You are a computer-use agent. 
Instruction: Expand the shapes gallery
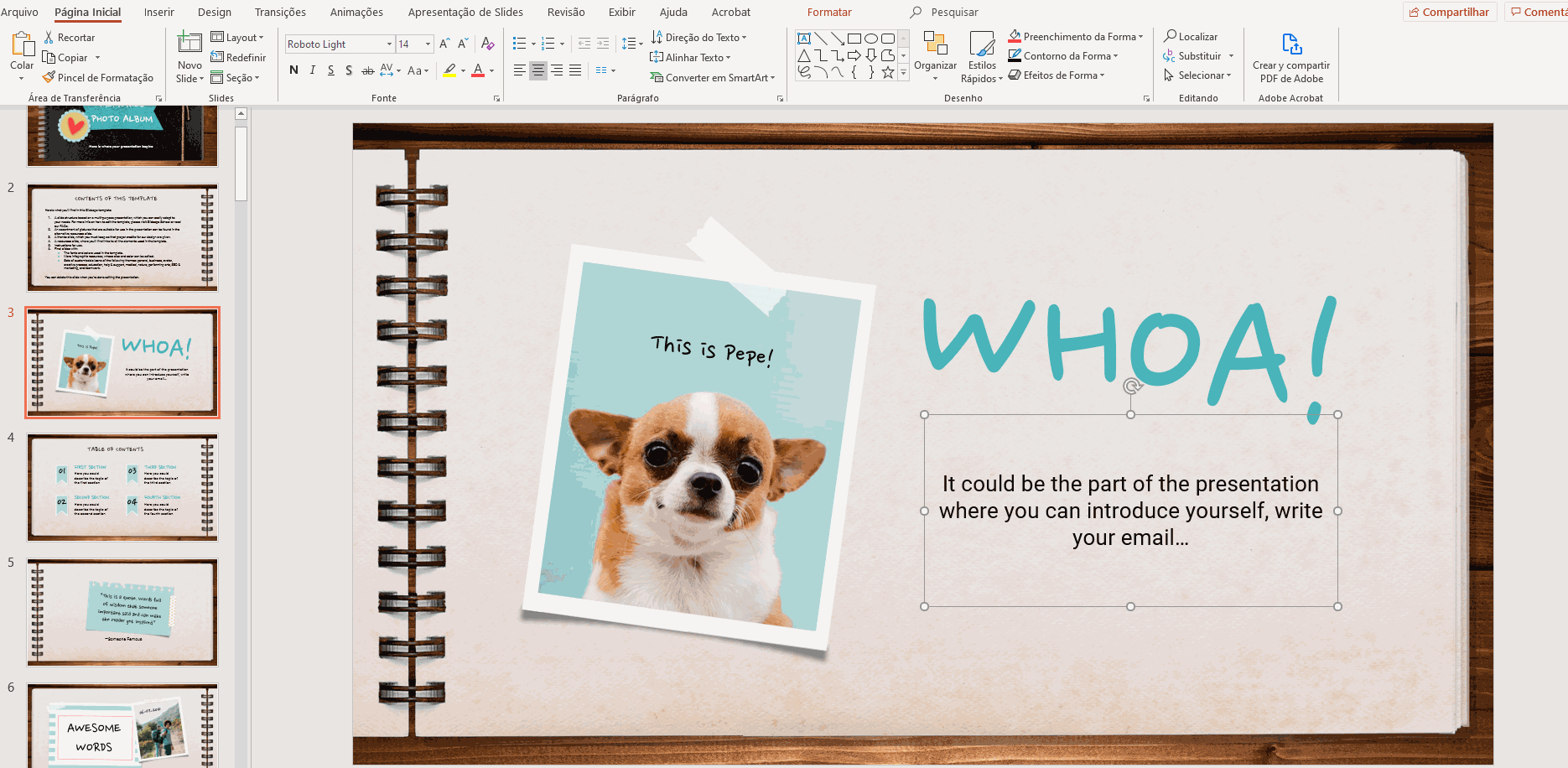pyautogui.click(x=903, y=73)
